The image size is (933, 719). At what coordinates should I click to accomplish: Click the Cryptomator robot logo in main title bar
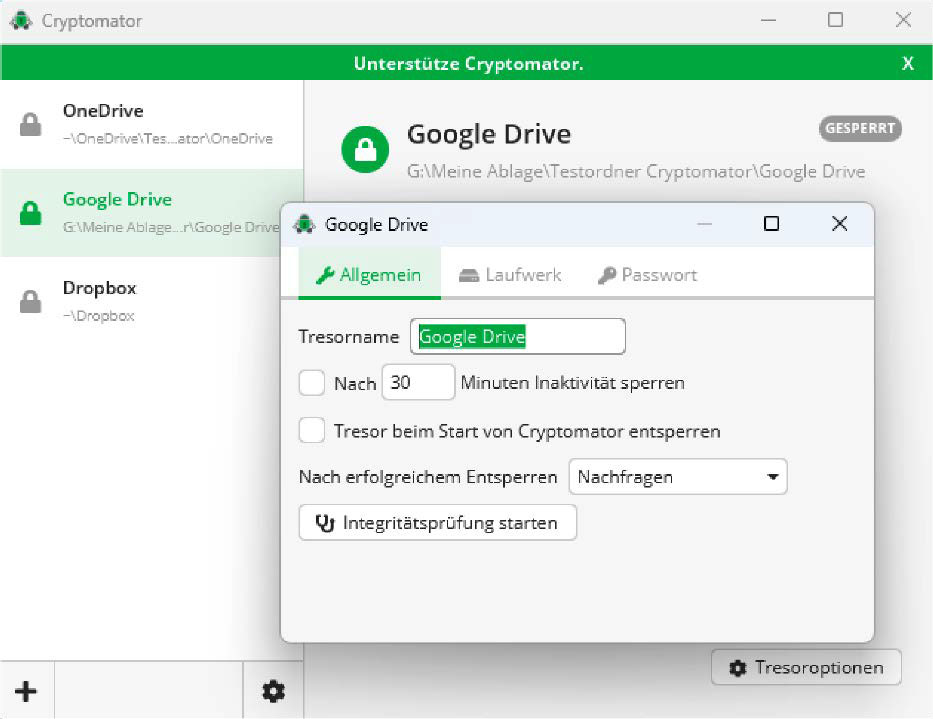coord(21,20)
